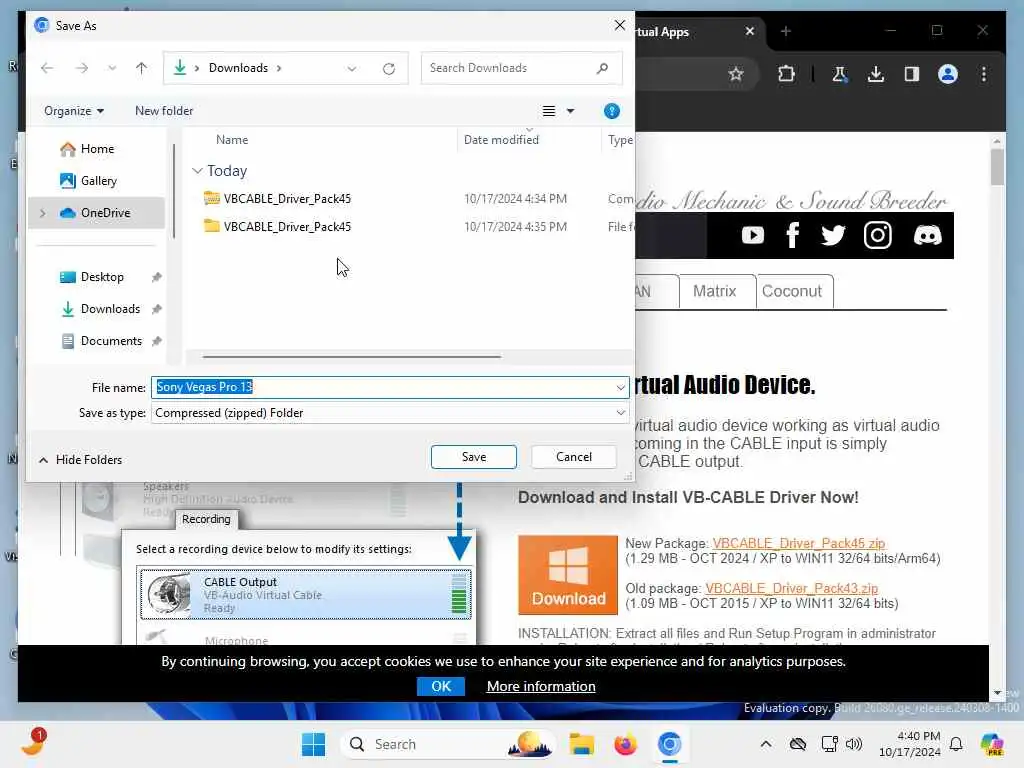Collapse folders with Hide Folders

click(x=80, y=460)
